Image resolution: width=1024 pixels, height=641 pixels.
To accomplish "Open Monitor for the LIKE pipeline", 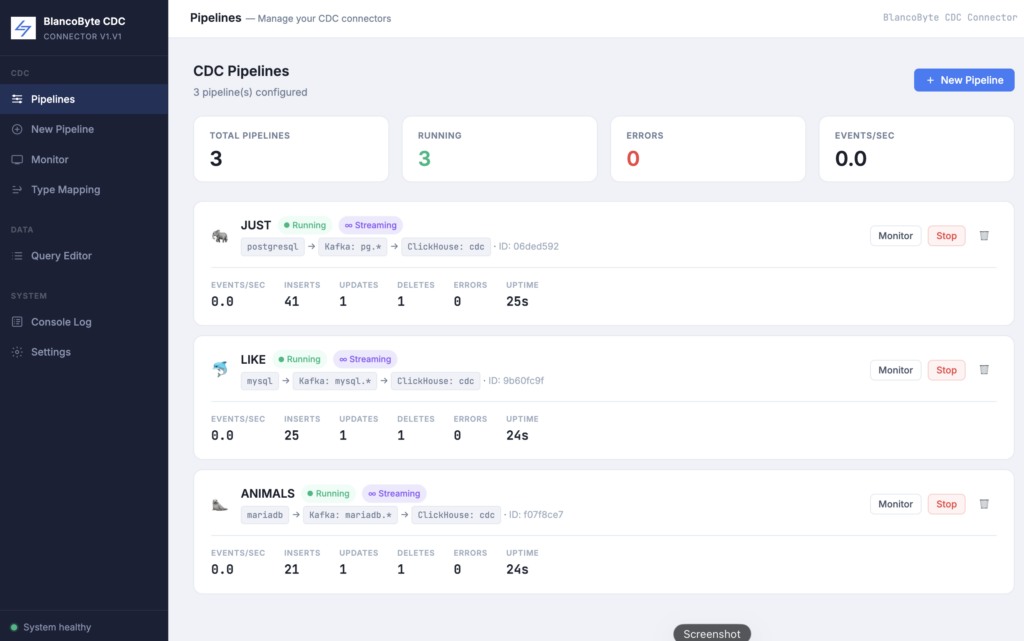I will (x=895, y=370).
